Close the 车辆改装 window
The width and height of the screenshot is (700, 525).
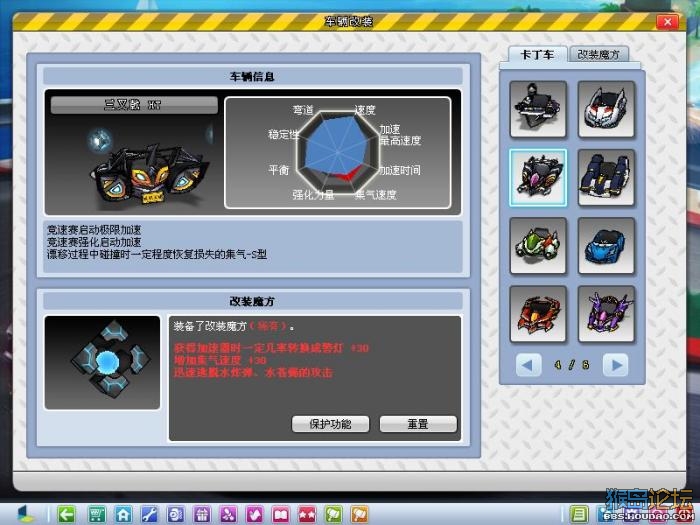pos(667,22)
